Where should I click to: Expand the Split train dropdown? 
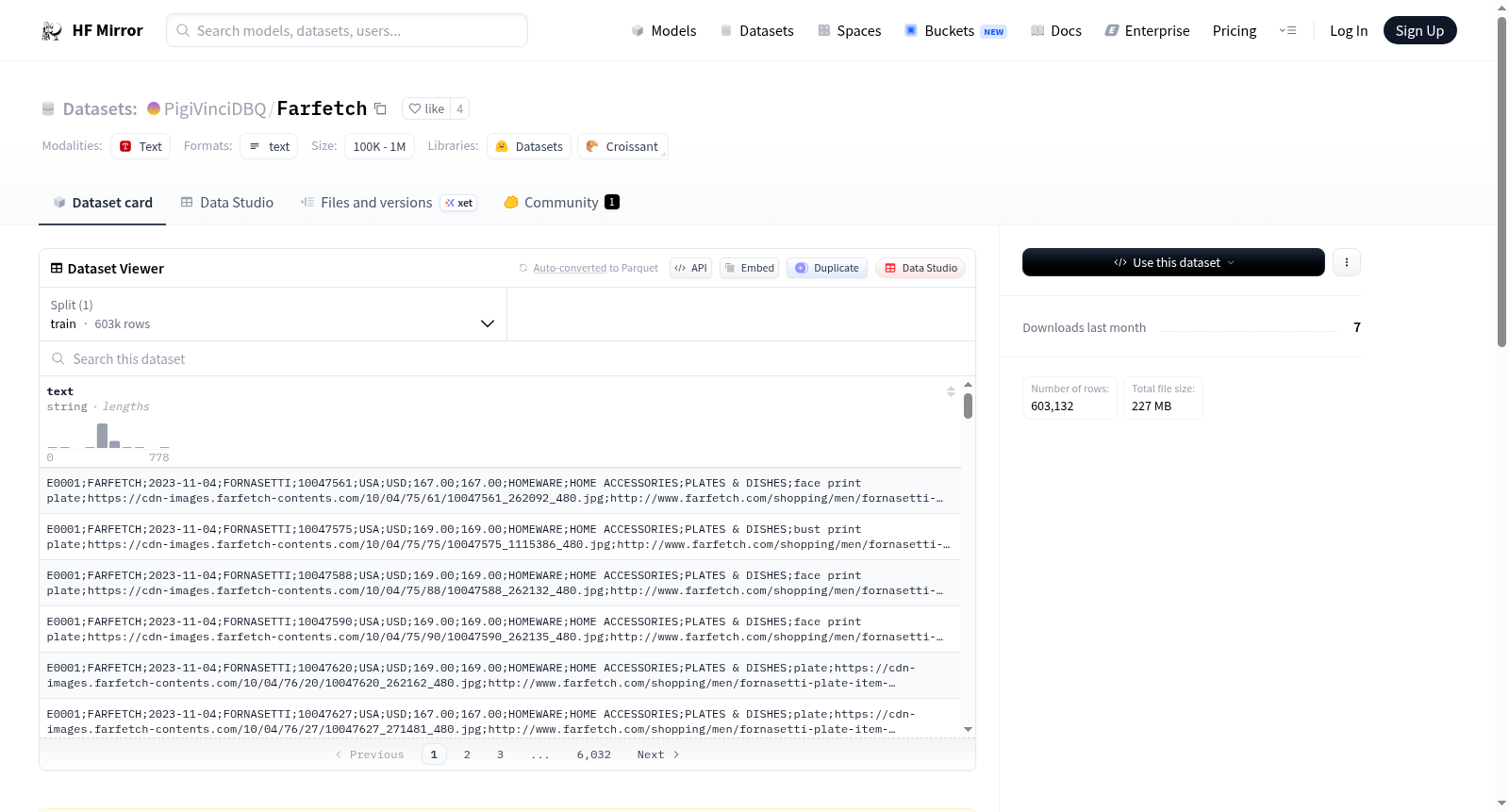(x=273, y=314)
